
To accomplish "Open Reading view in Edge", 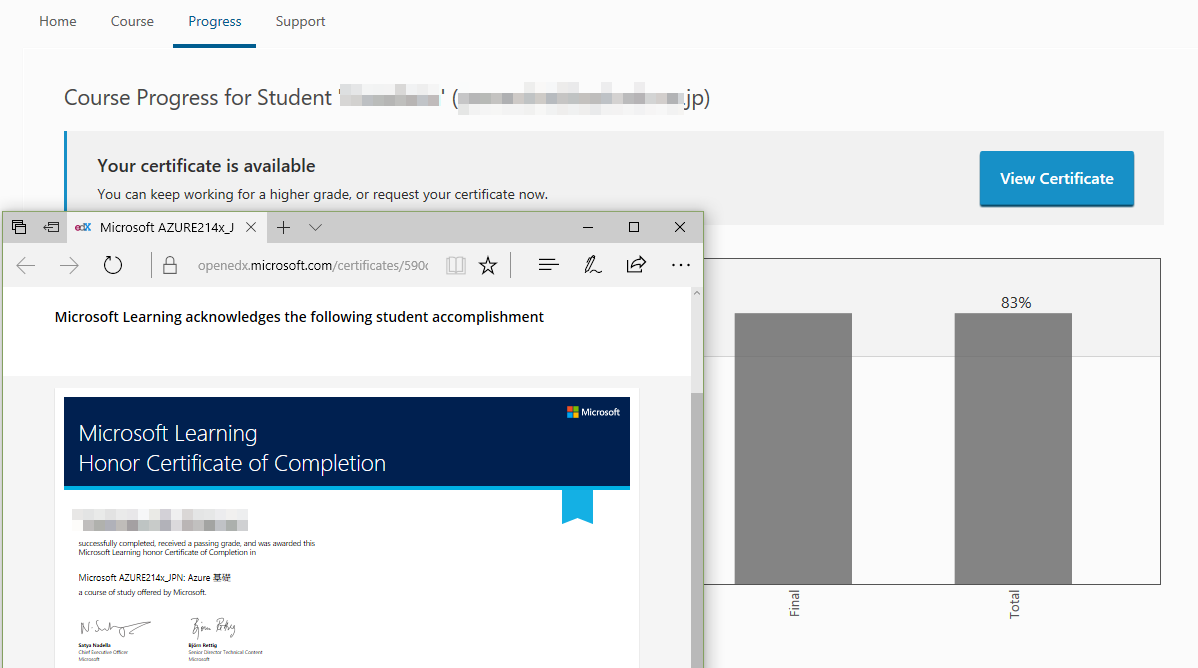I will coord(456,265).
